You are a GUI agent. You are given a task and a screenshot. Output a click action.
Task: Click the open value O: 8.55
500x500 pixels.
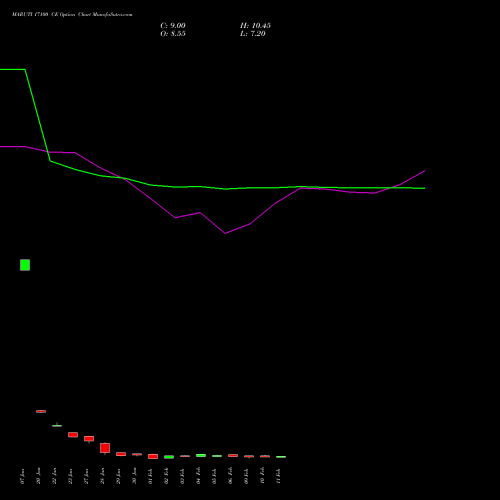tap(173, 34)
